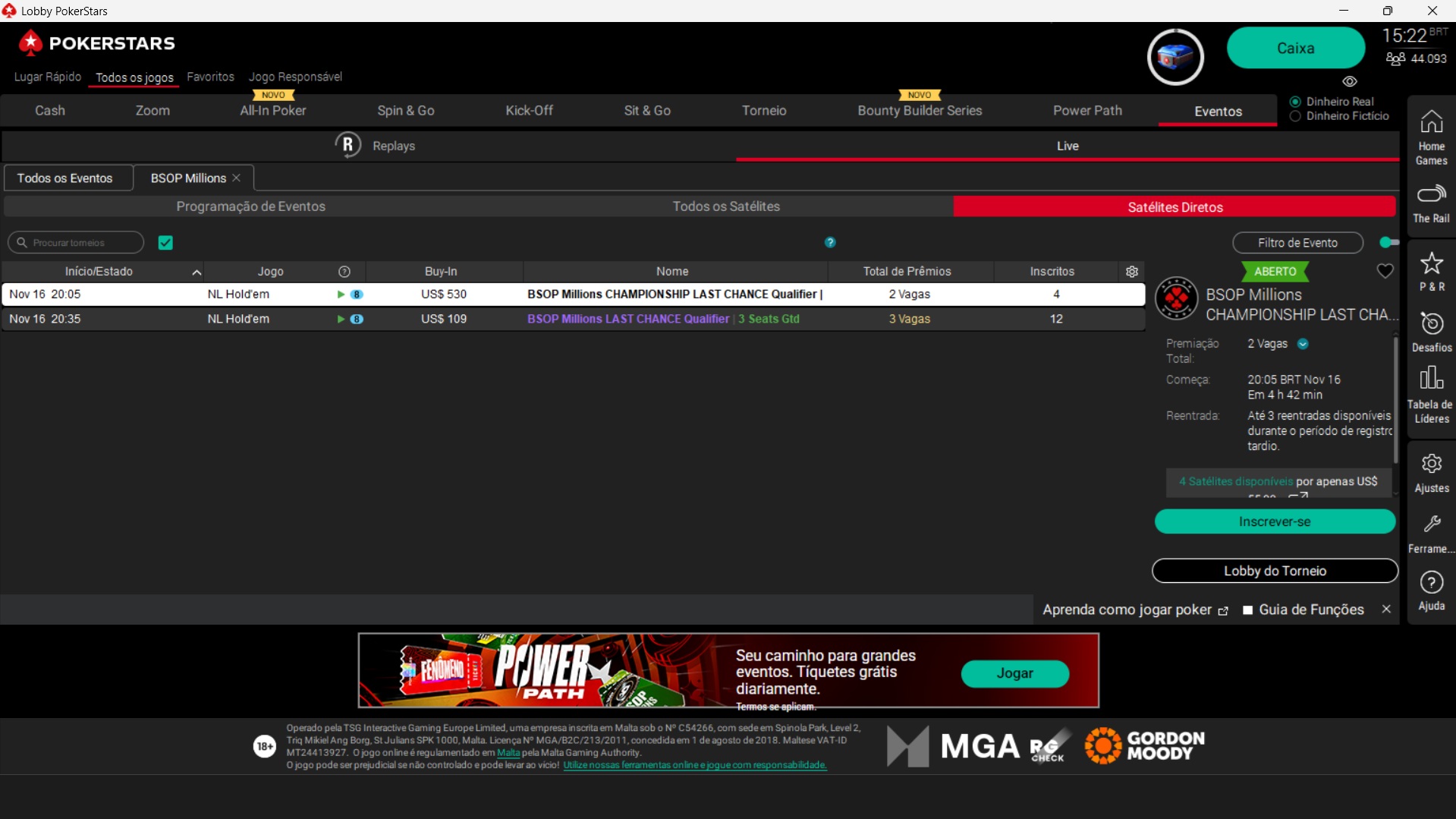Open the Power Path tab

tap(1087, 111)
